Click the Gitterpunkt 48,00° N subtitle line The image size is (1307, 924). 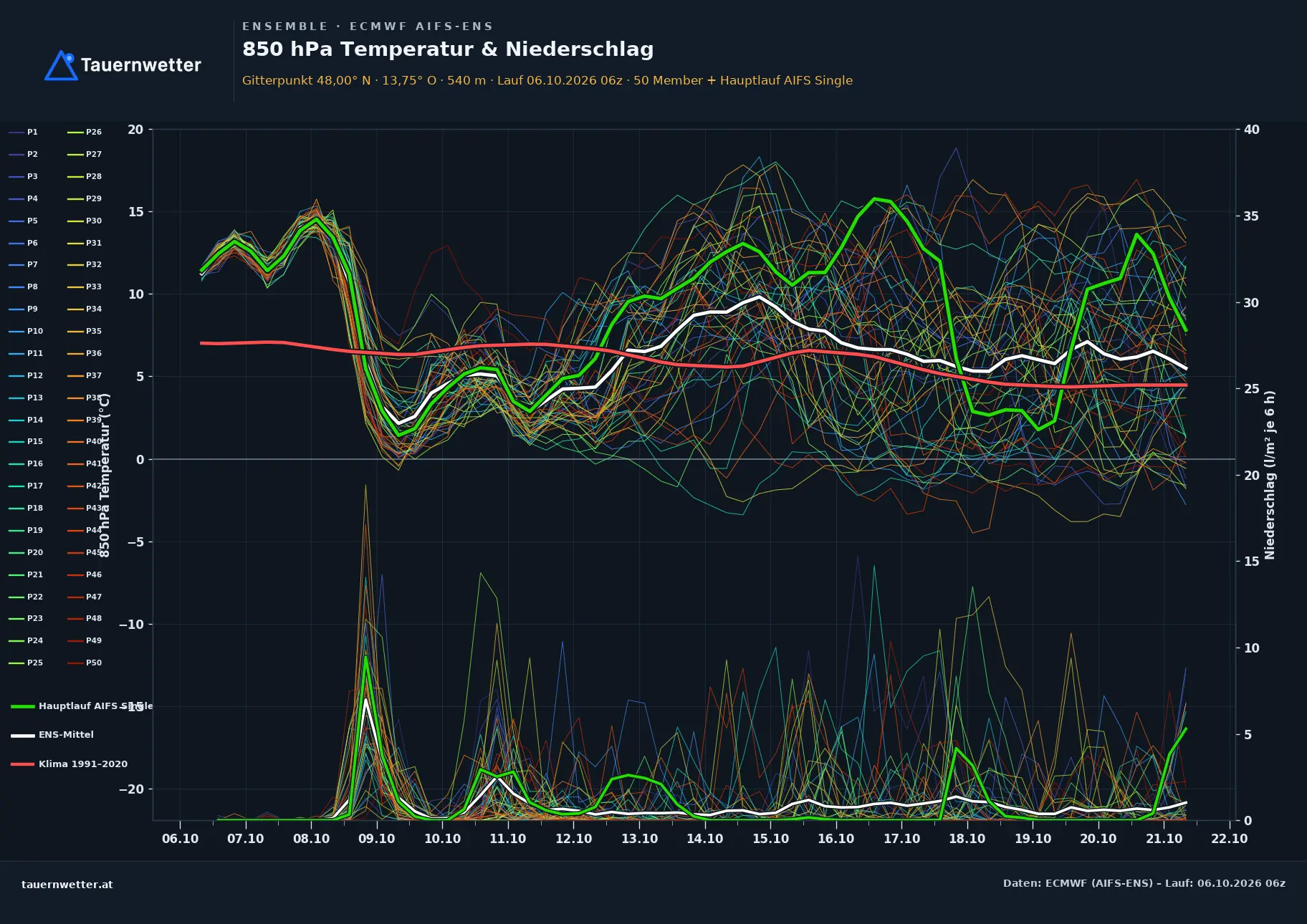(547, 80)
